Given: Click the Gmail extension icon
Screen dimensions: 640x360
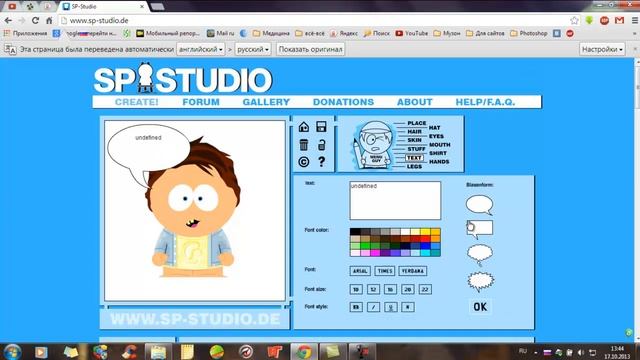Looking at the screenshot, I should pos(620,20).
